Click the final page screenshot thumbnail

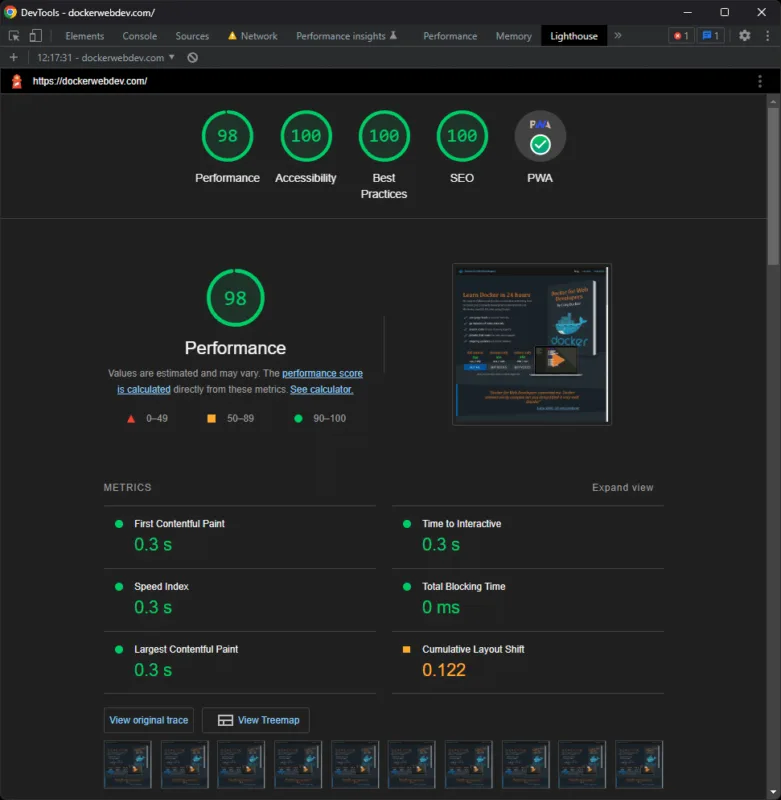[x=531, y=344]
